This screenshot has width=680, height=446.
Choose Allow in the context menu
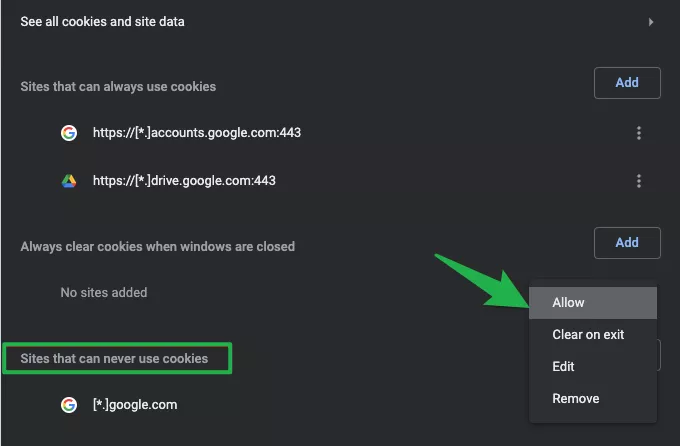click(593, 303)
